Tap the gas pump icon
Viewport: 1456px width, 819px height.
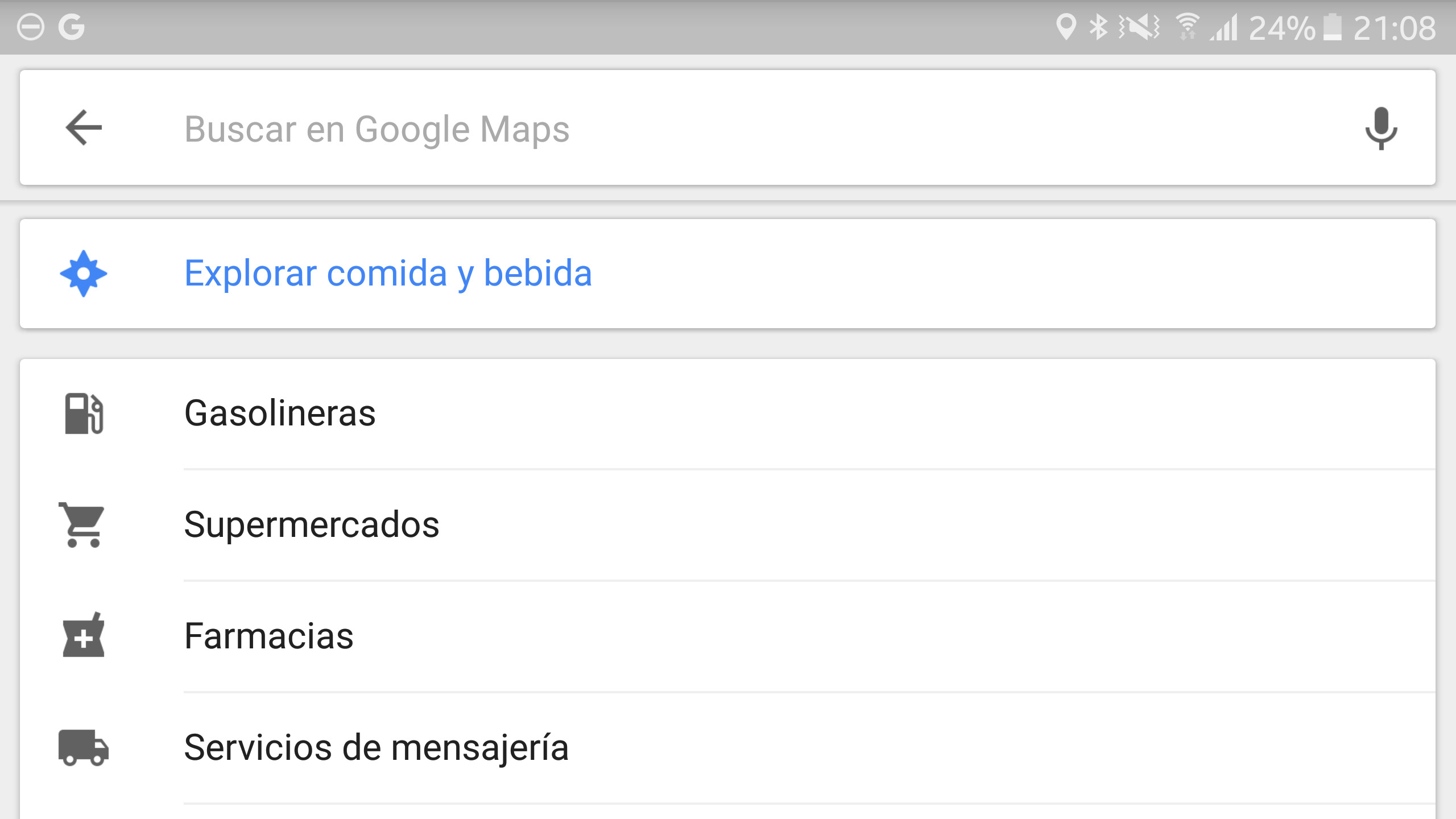pos(84,413)
